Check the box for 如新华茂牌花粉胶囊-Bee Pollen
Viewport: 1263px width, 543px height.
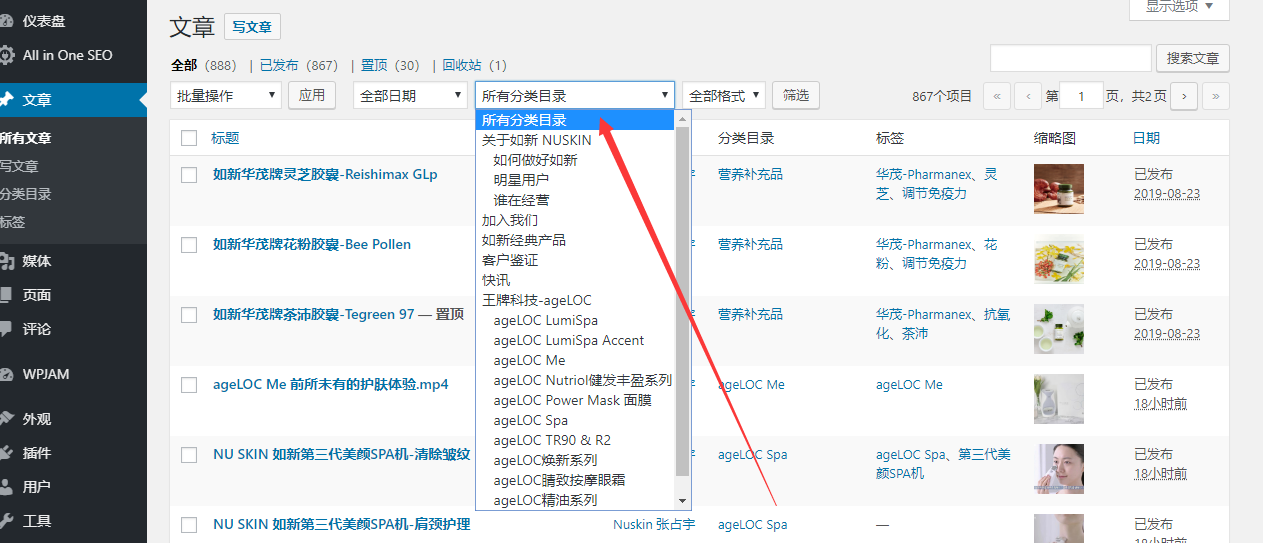(189, 245)
